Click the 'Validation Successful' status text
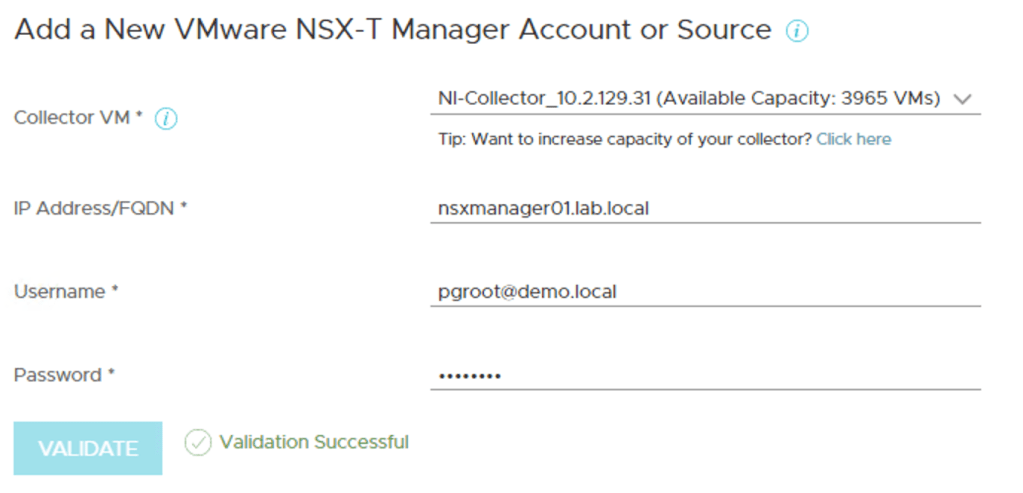This screenshot has width=1023, height=493. (x=314, y=442)
